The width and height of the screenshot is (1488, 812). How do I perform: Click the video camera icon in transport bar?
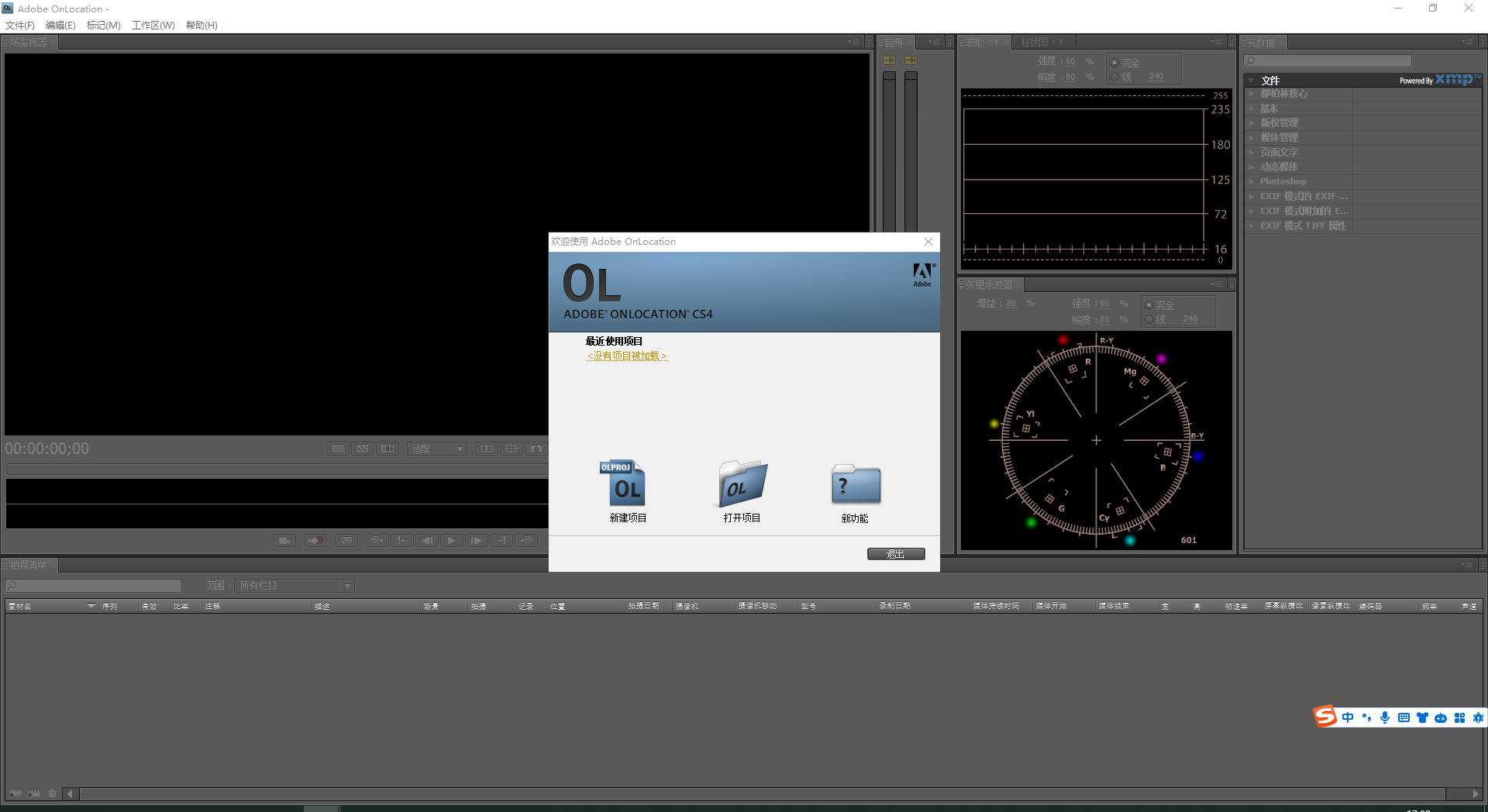(x=284, y=541)
